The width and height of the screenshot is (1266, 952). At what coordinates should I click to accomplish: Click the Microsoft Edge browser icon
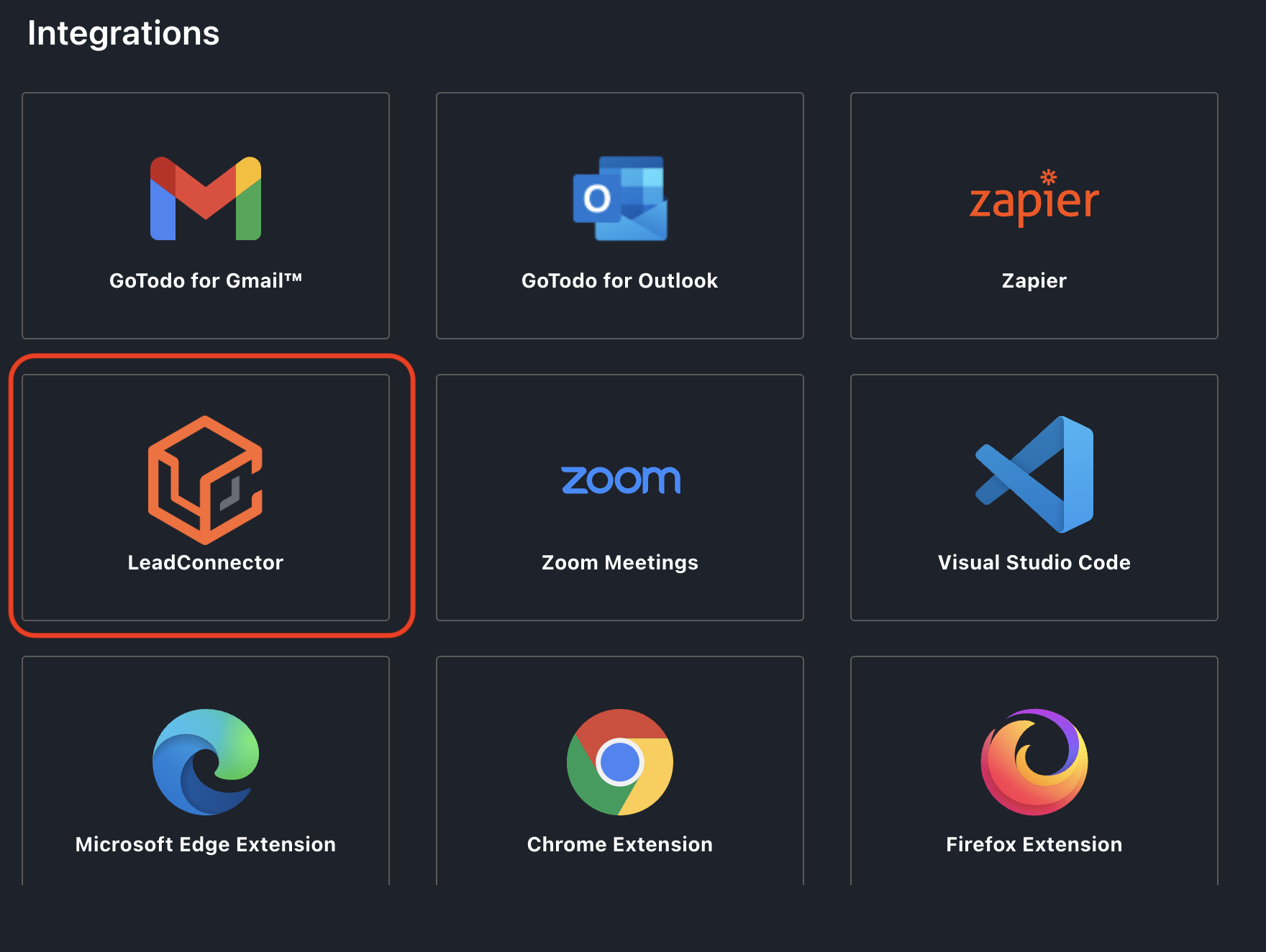tap(206, 762)
